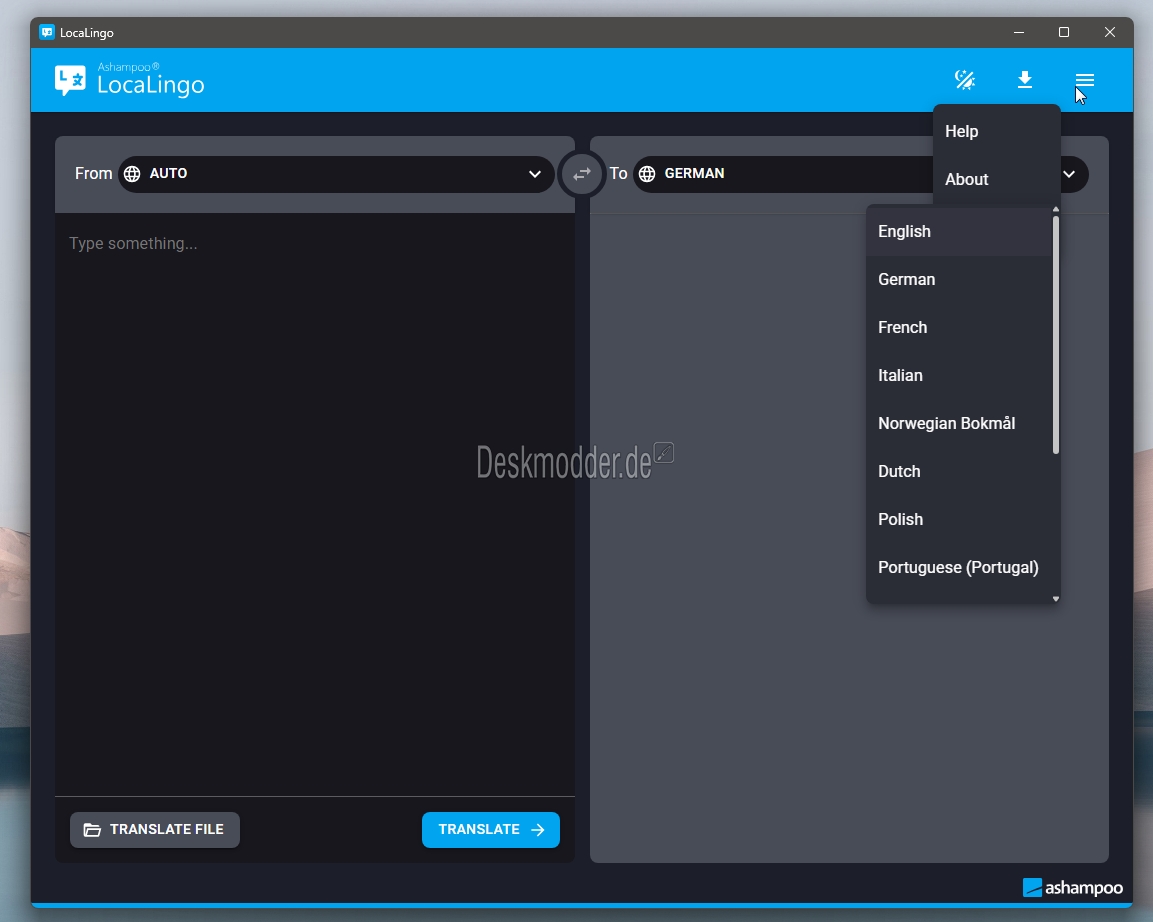Click the globe icon beside GERMAN
1153x922 pixels.
click(x=647, y=174)
